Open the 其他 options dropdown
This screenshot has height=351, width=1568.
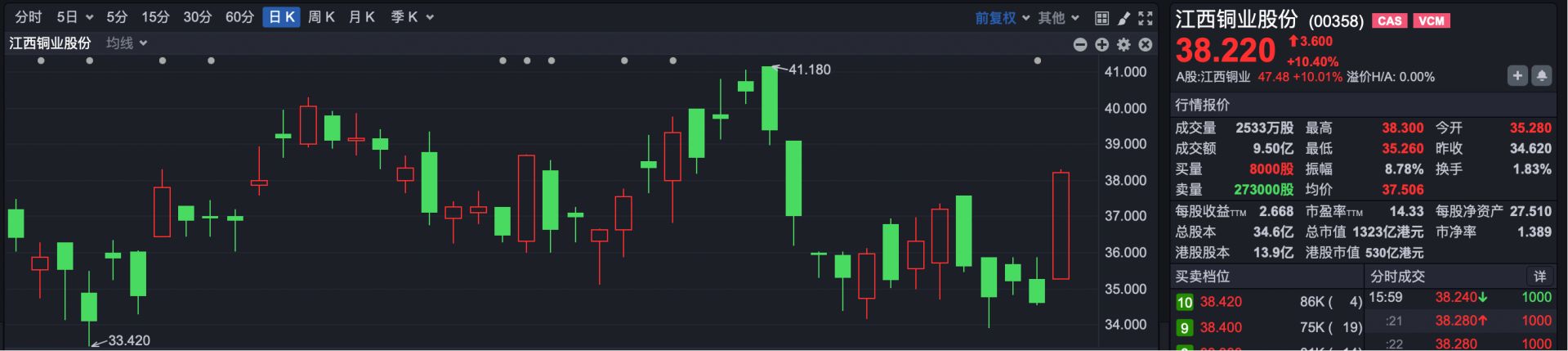click(x=1059, y=18)
